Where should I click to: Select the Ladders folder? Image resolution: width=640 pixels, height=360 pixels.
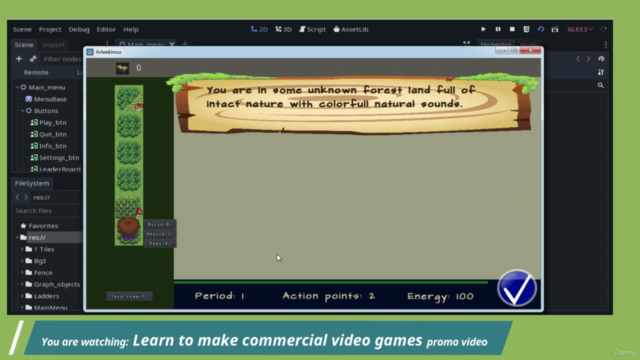click(46, 296)
